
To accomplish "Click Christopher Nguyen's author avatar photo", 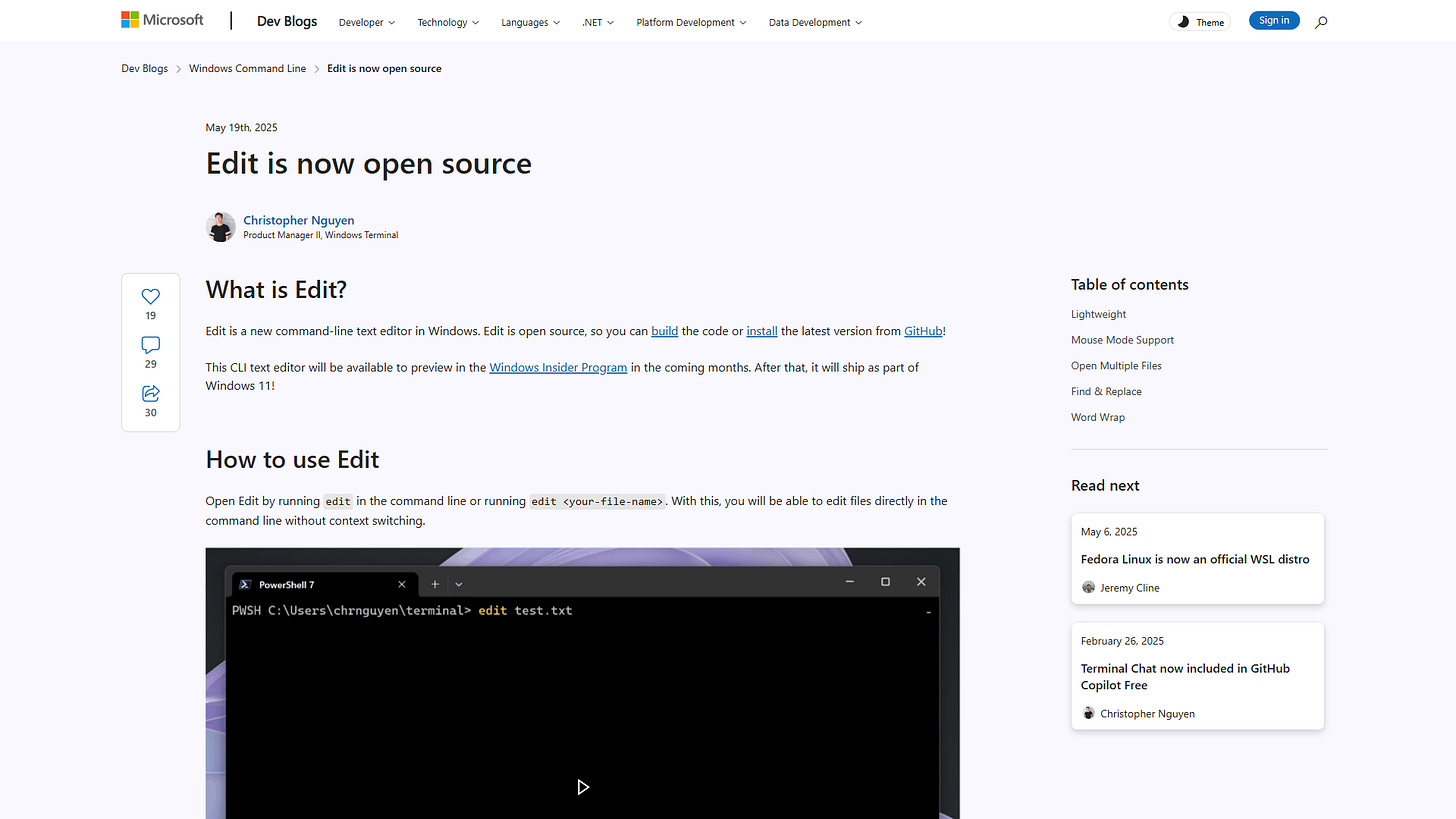I will [220, 227].
